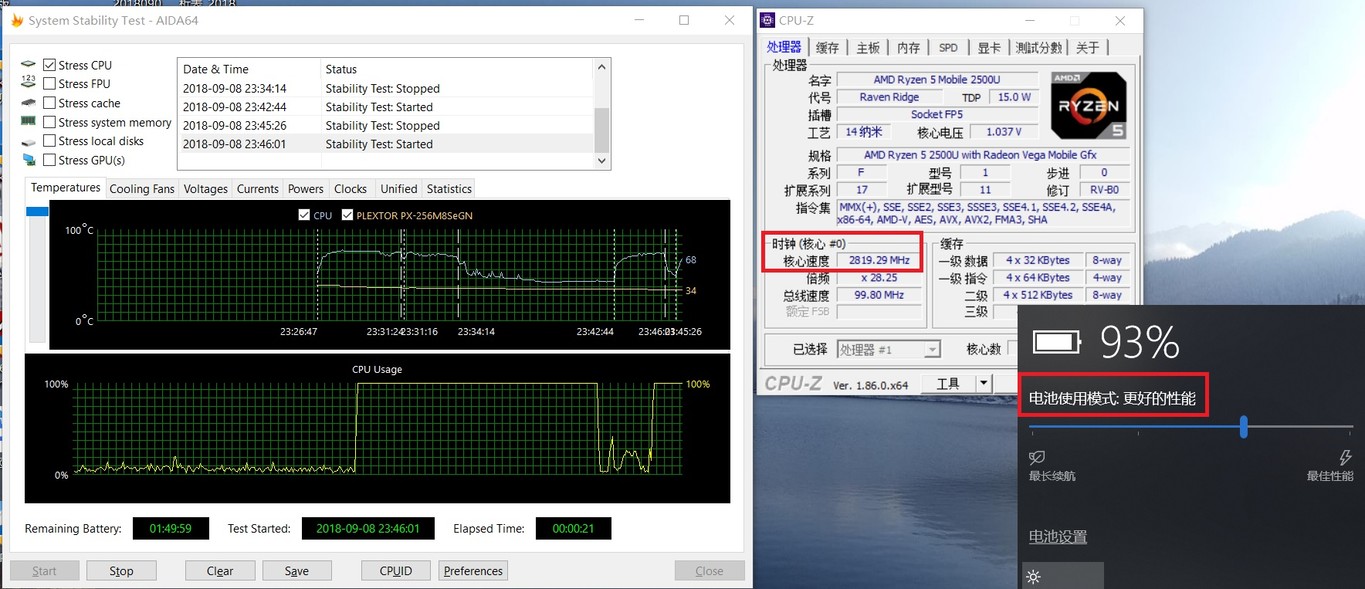Switch to the Cooling Fans tab

coord(142,189)
